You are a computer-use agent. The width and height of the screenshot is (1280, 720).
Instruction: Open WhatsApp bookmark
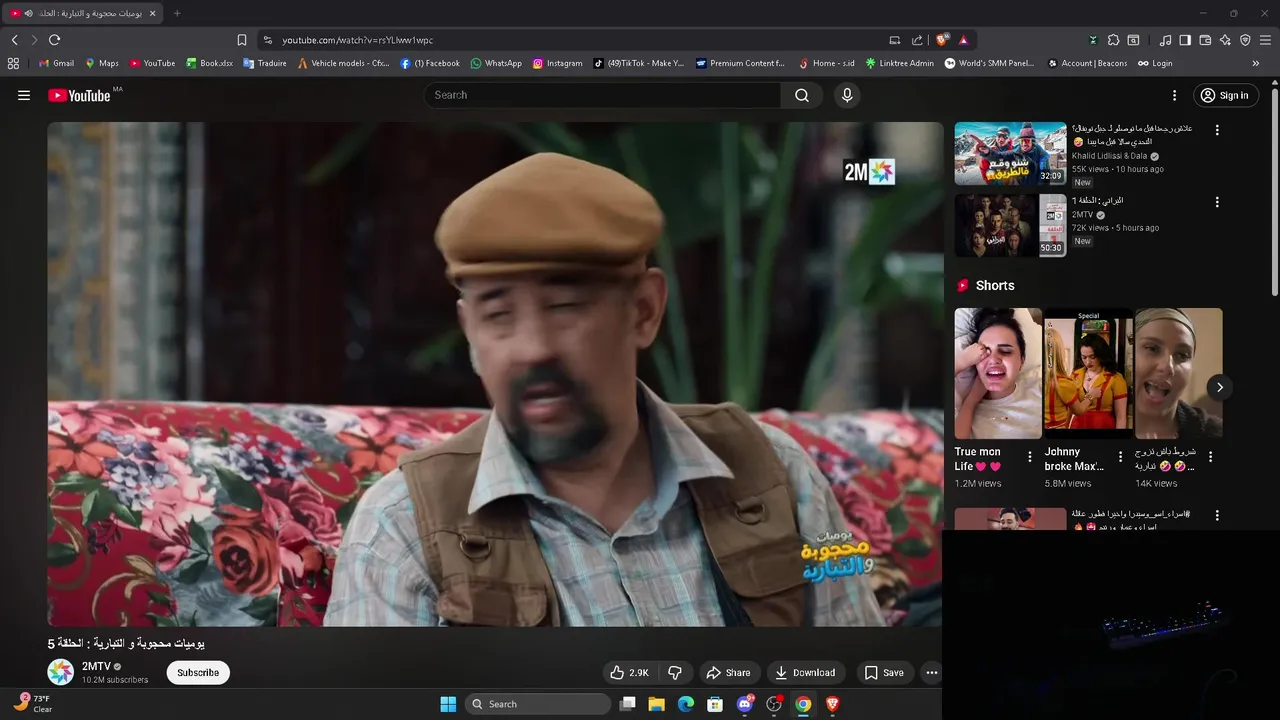click(496, 63)
